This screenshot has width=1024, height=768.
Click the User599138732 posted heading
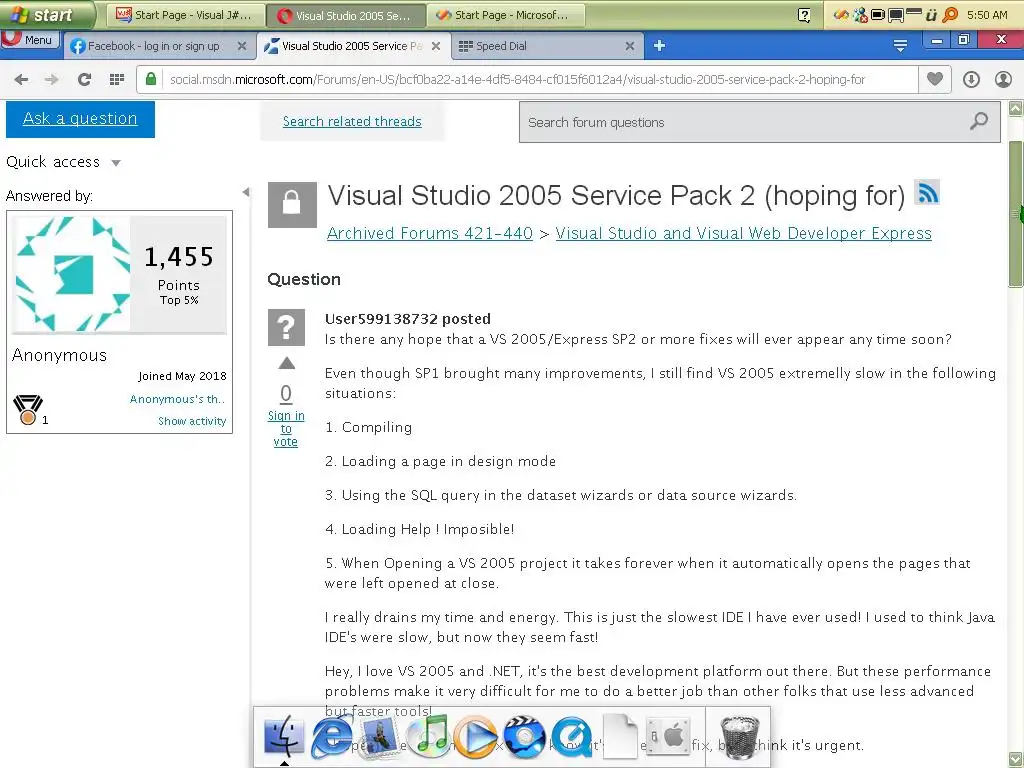coord(408,319)
